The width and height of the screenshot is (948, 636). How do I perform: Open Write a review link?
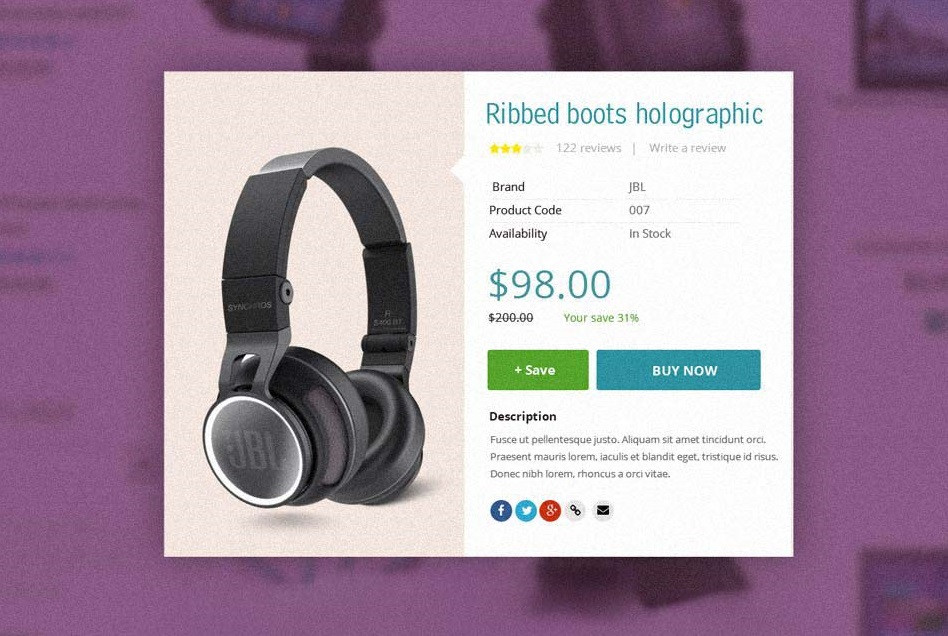pos(687,148)
